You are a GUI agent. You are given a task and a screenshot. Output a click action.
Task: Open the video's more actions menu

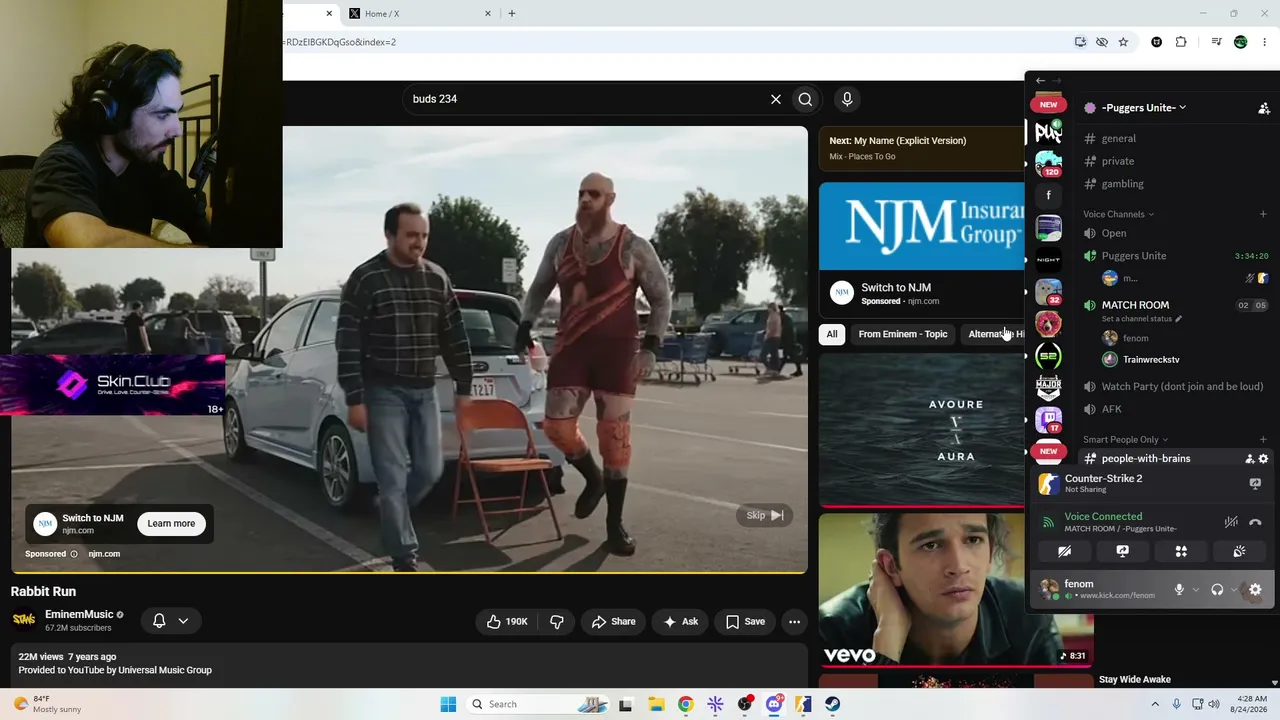(794, 622)
